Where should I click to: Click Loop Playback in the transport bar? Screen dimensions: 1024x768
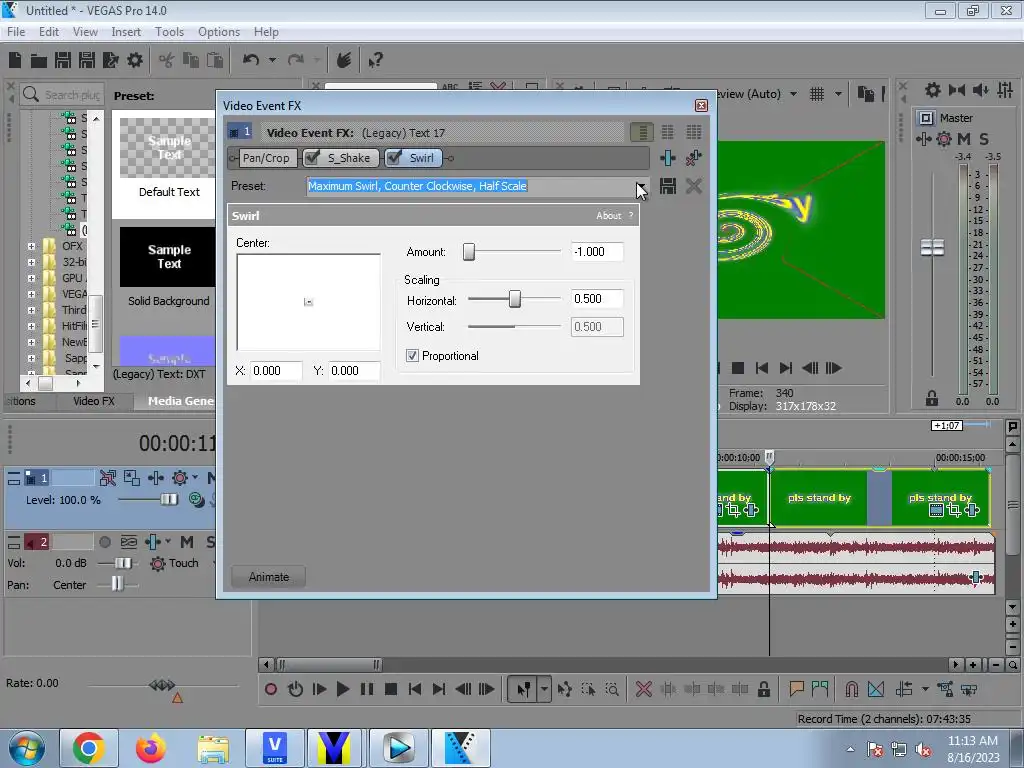[x=295, y=689]
